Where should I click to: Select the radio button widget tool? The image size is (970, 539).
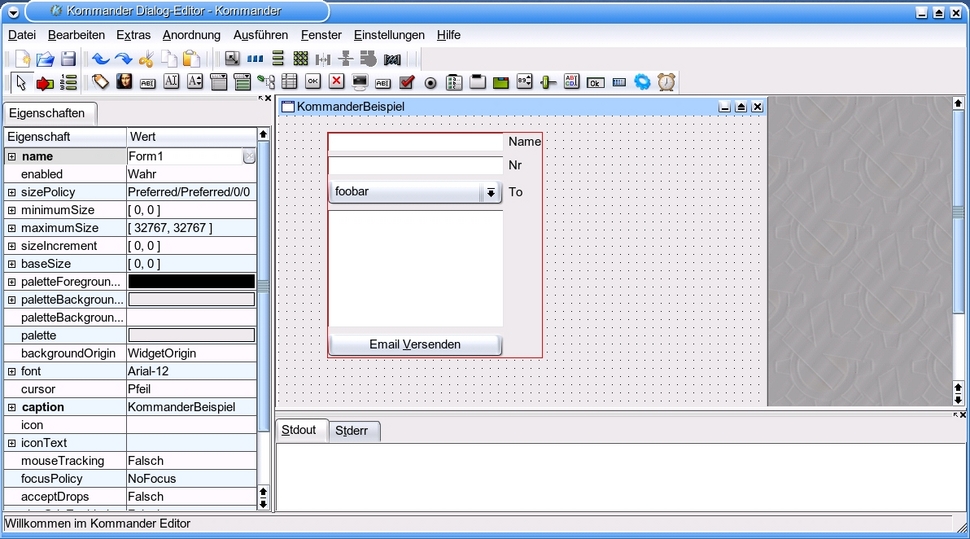[431, 82]
